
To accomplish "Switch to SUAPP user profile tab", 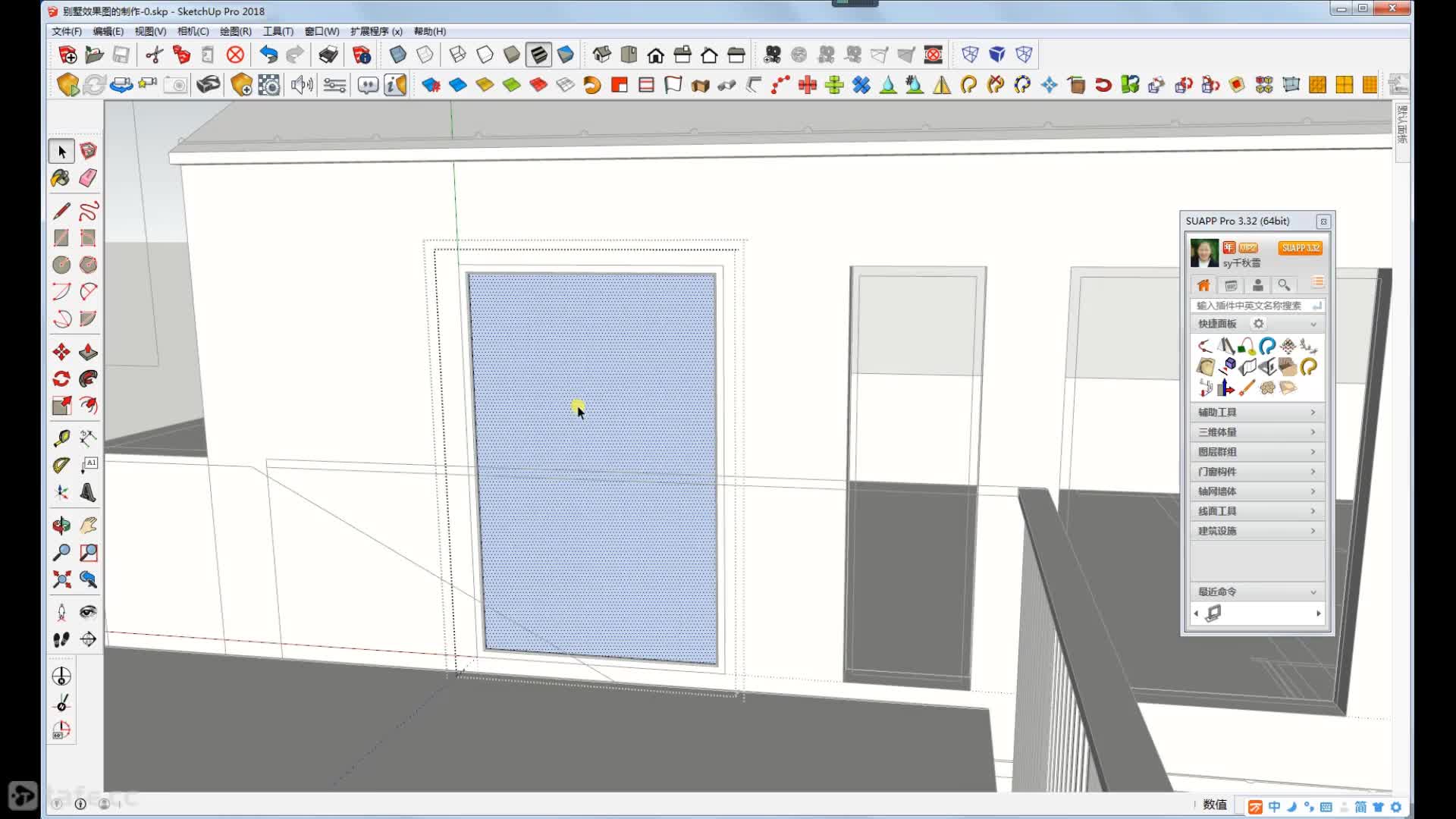I will pos(1257,285).
